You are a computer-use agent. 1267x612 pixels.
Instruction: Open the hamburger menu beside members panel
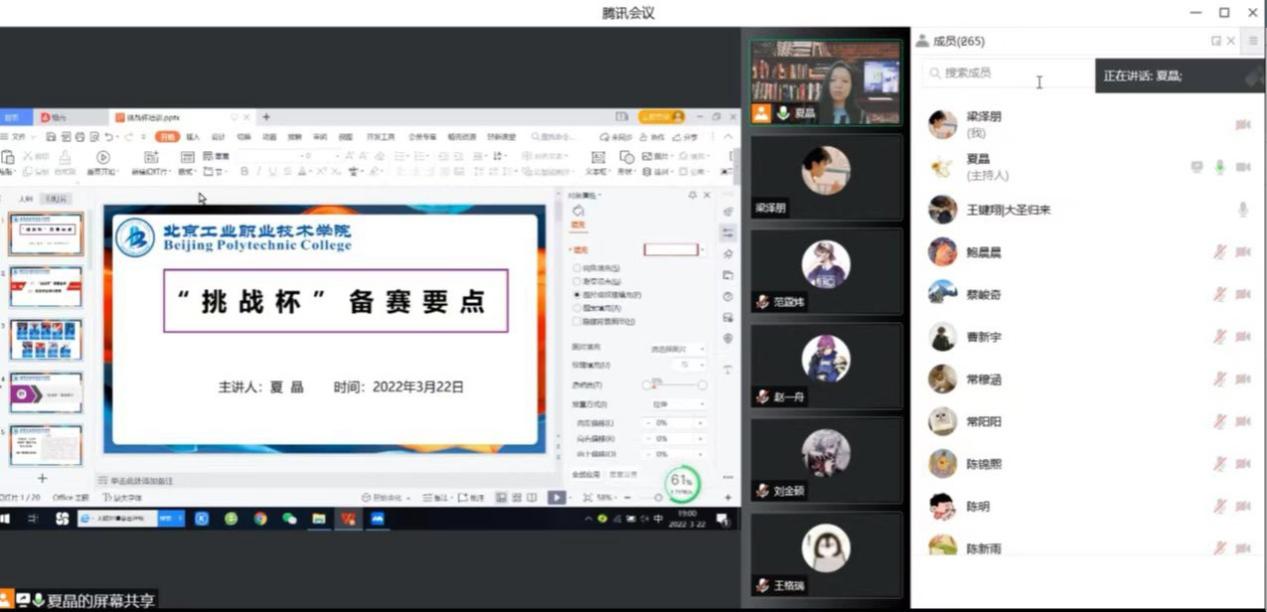click(x=1253, y=41)
